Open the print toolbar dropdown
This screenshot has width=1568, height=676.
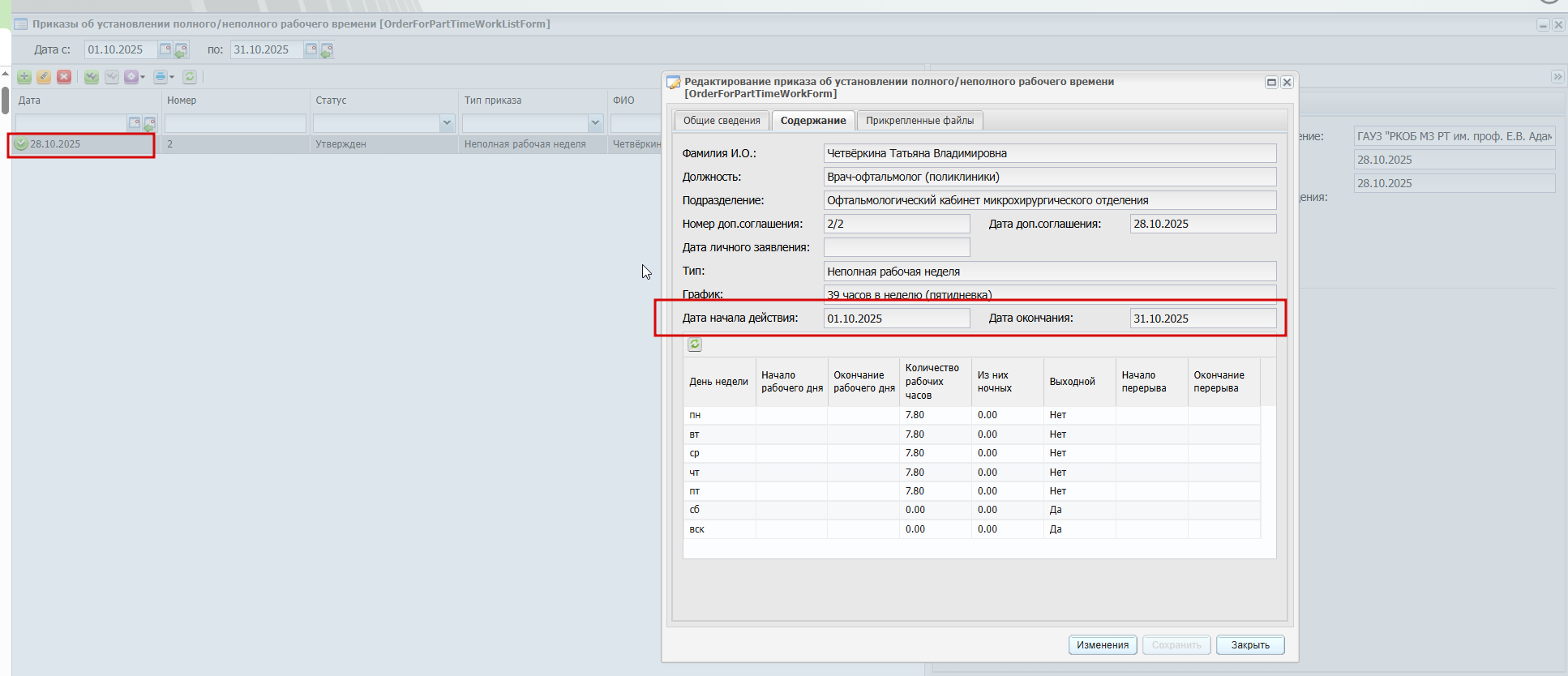pyautogui.click(x=164, y=77)
